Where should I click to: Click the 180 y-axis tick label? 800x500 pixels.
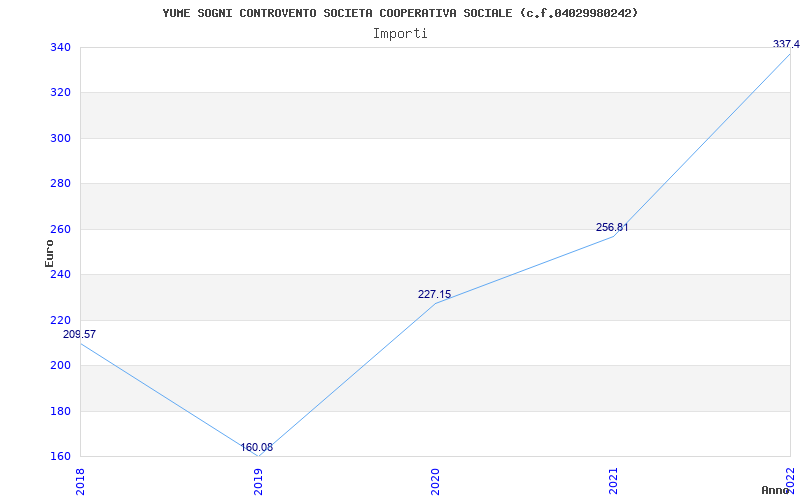(x=63, y=411)
